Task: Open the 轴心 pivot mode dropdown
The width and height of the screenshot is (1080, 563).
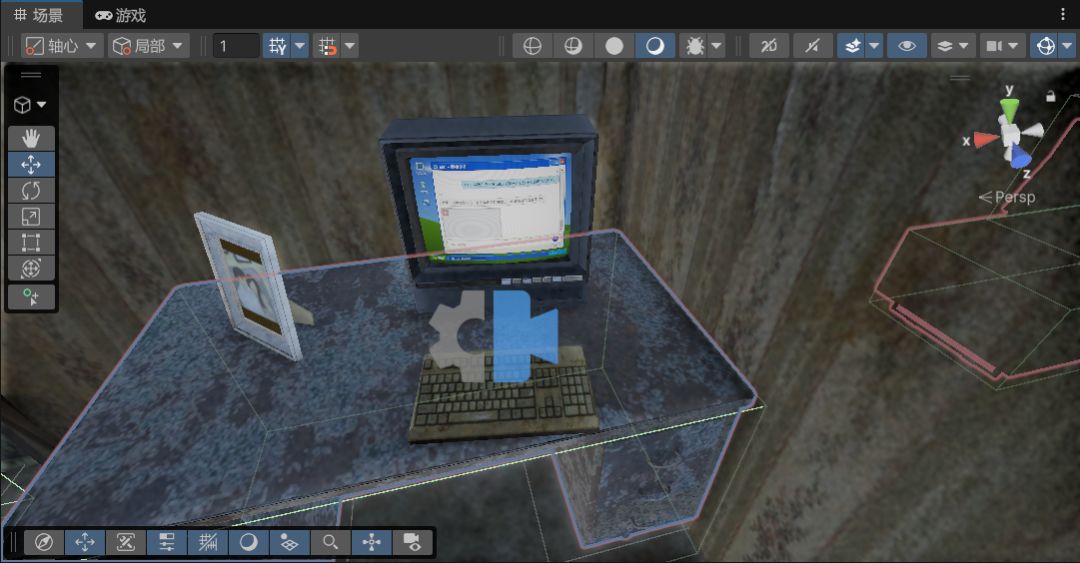Action: coord(62,46)
